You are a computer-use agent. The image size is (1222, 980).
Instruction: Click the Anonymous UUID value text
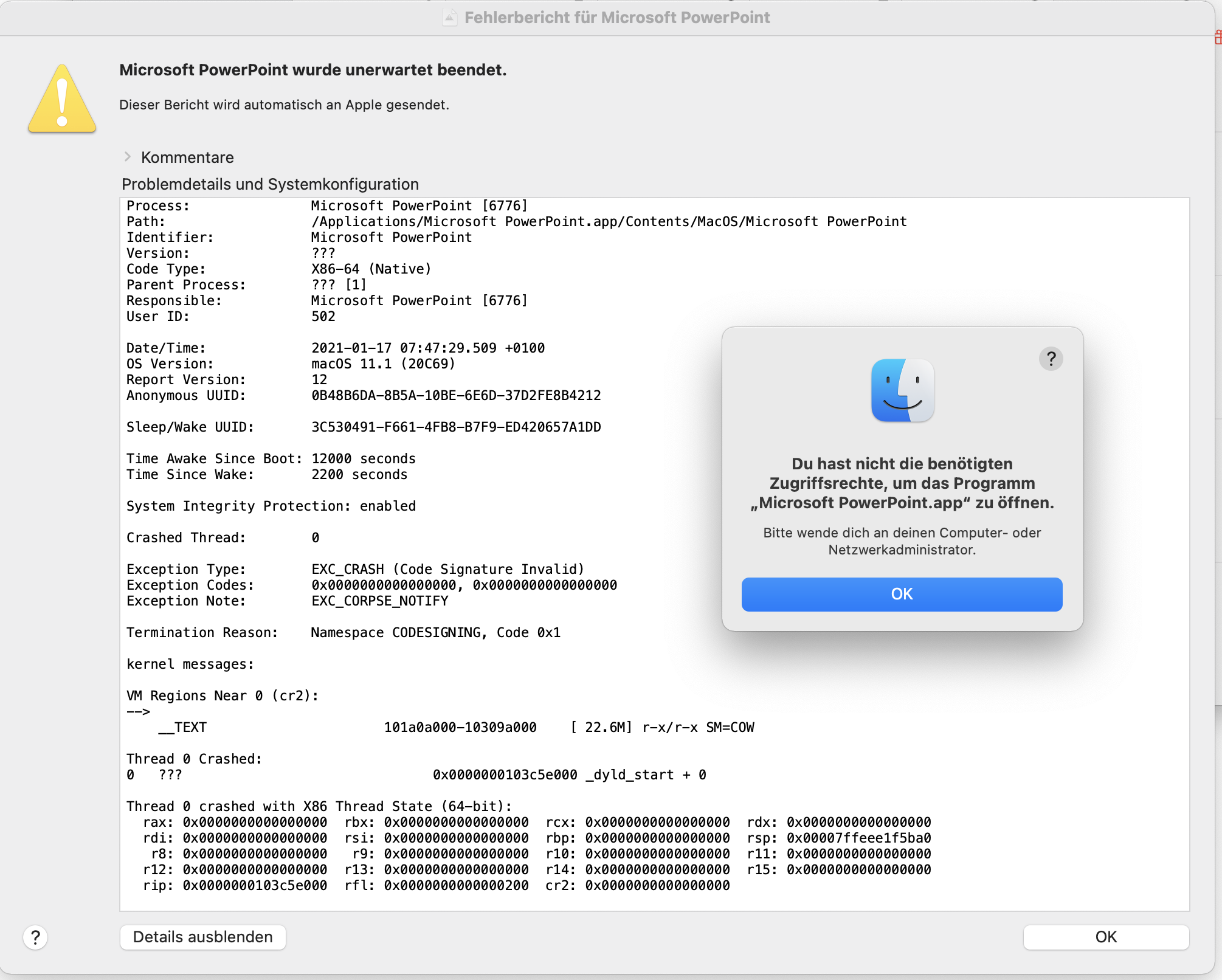coord(455,396)
